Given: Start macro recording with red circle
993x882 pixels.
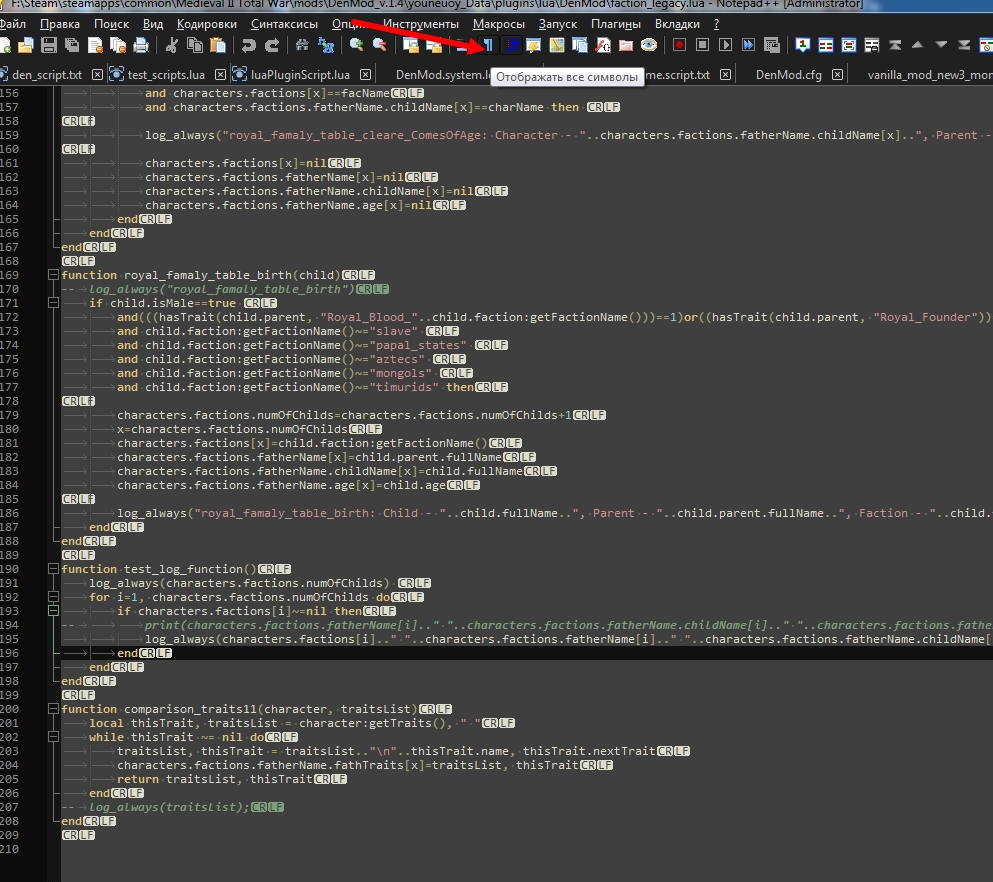Looking at the screenshot, I should pos(679,45).
